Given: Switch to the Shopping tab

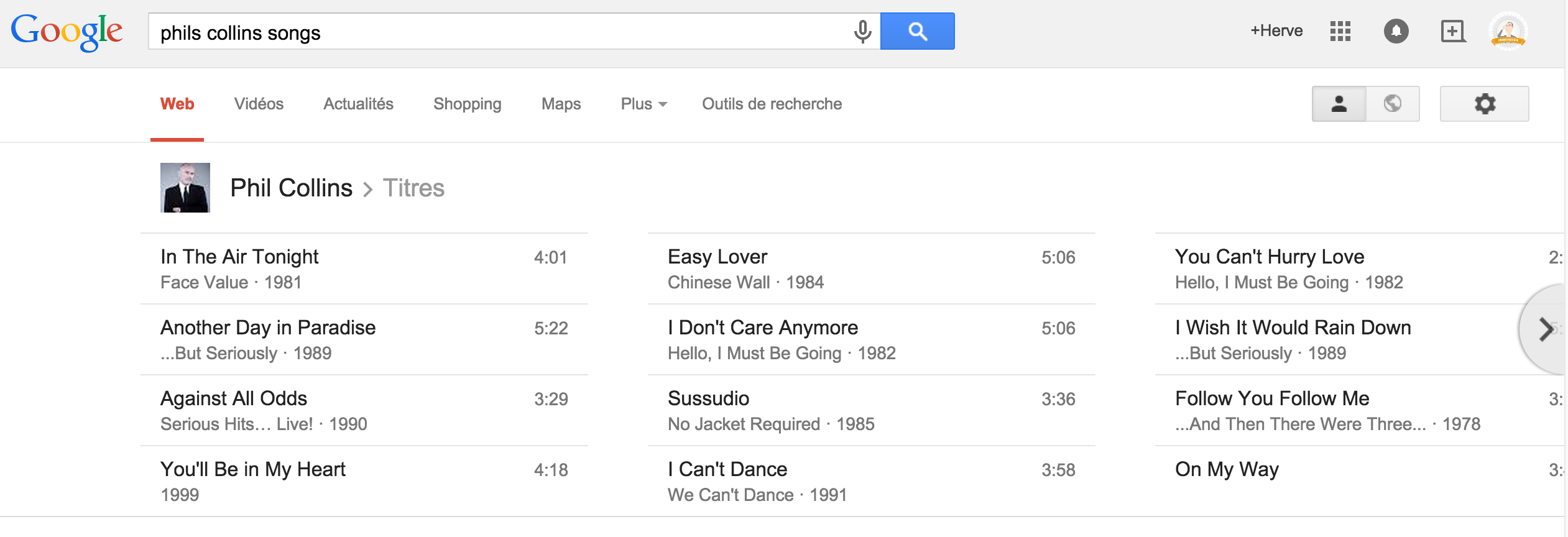Looking at the screenshot, I should (468, 104).
